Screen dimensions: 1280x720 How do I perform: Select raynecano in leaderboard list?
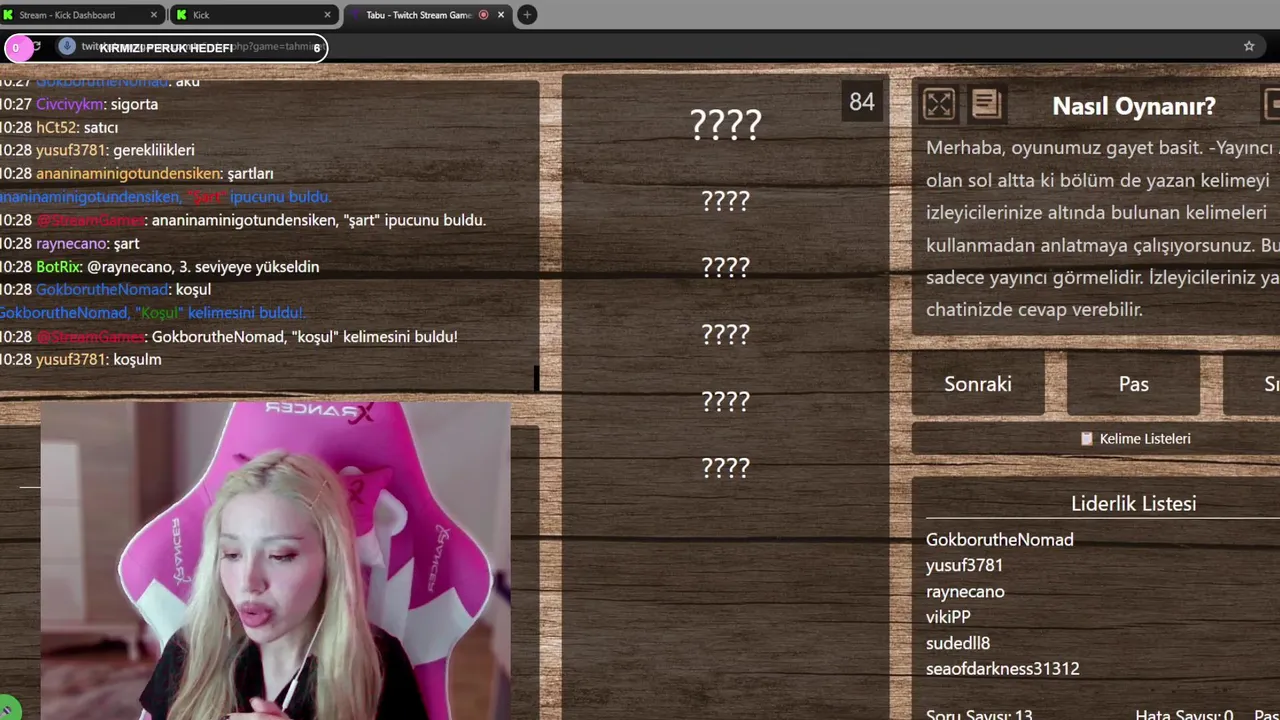coord(965,591)
